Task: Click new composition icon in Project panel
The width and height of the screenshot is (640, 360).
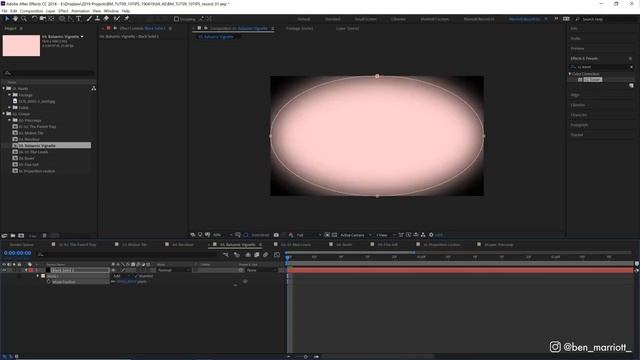Action: pyautogui.click(x=21, y=236)
